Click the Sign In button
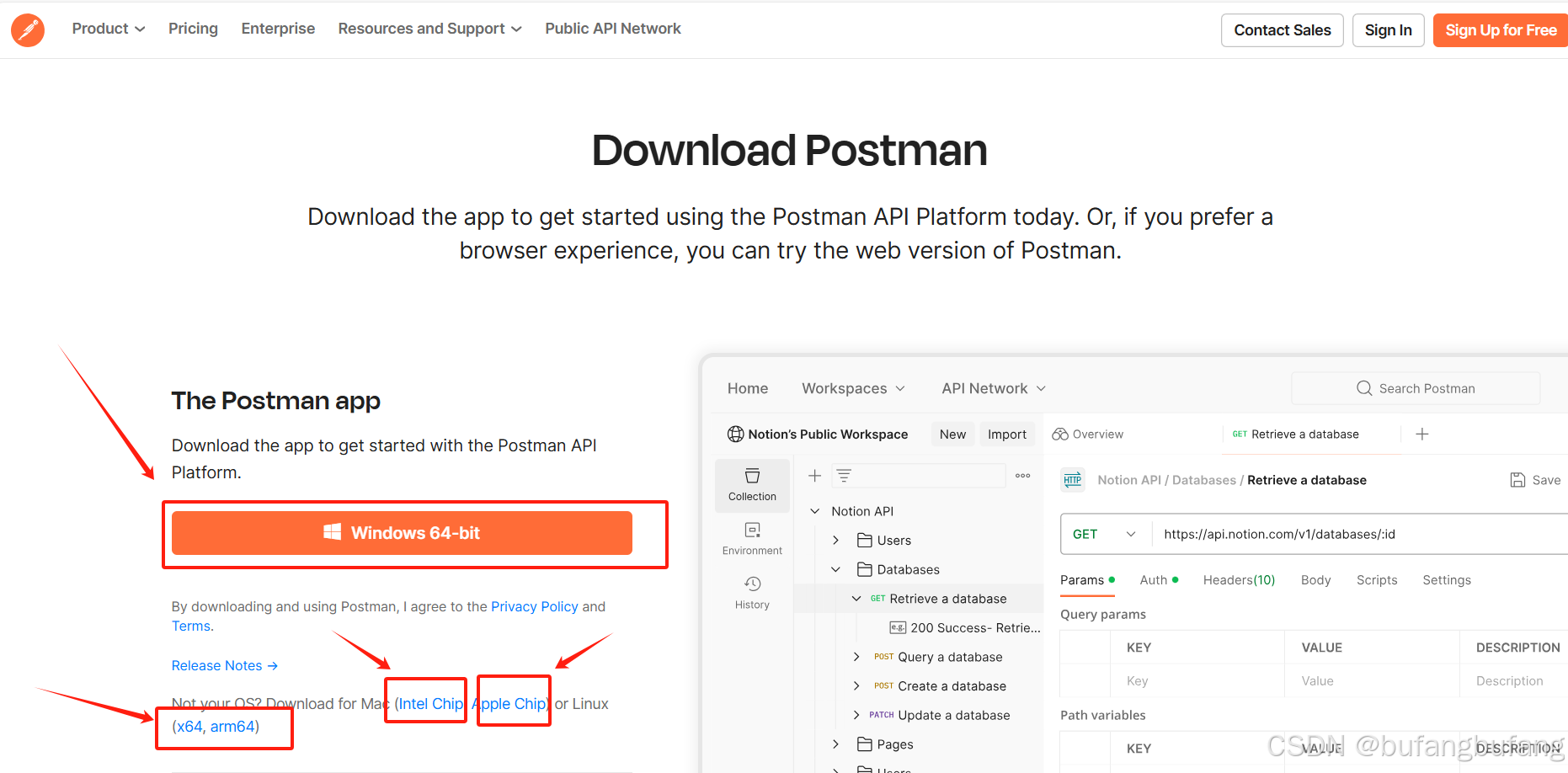 click(x=1388, y=30)
